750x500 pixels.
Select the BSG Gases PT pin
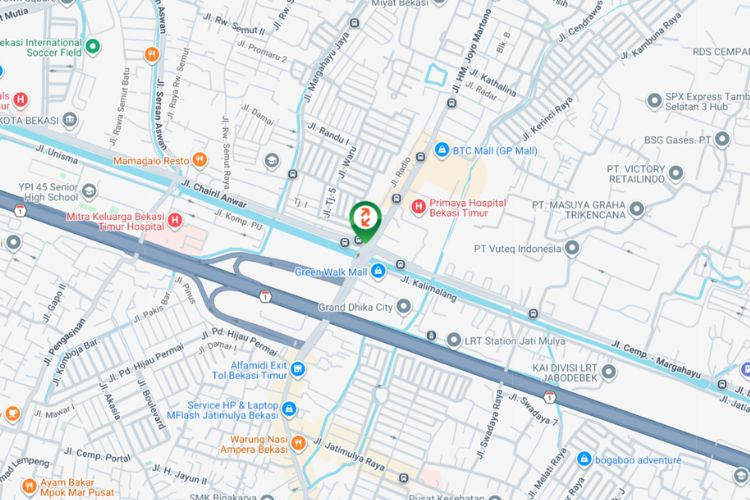point(722,139)
